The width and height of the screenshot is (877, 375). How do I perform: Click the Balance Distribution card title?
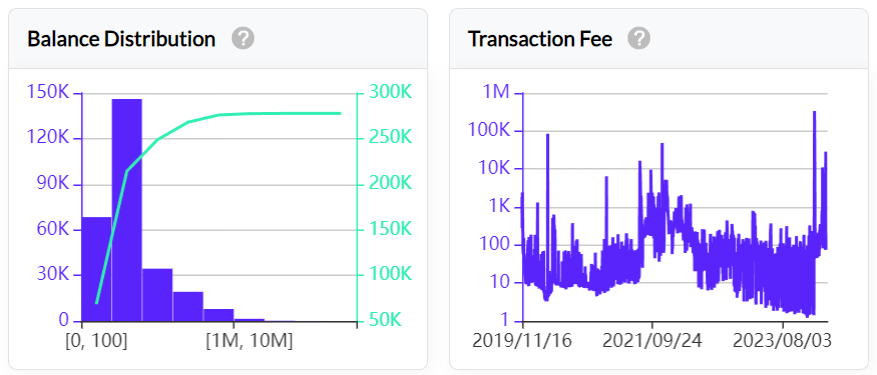(x=121, y=39)
